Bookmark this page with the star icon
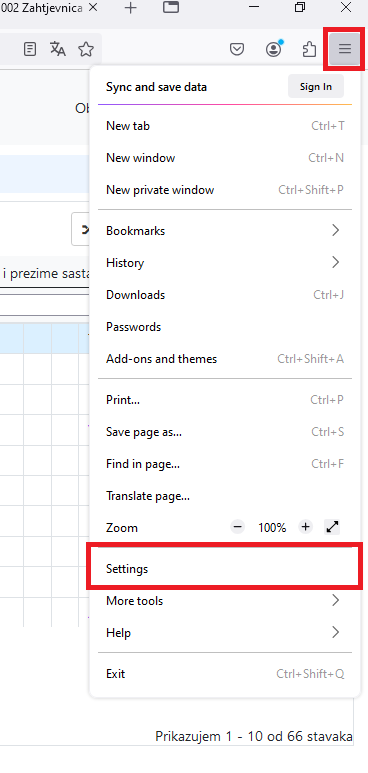Viewport: 368px width, 773px height. pyautogui.click(x=86, y=49)
